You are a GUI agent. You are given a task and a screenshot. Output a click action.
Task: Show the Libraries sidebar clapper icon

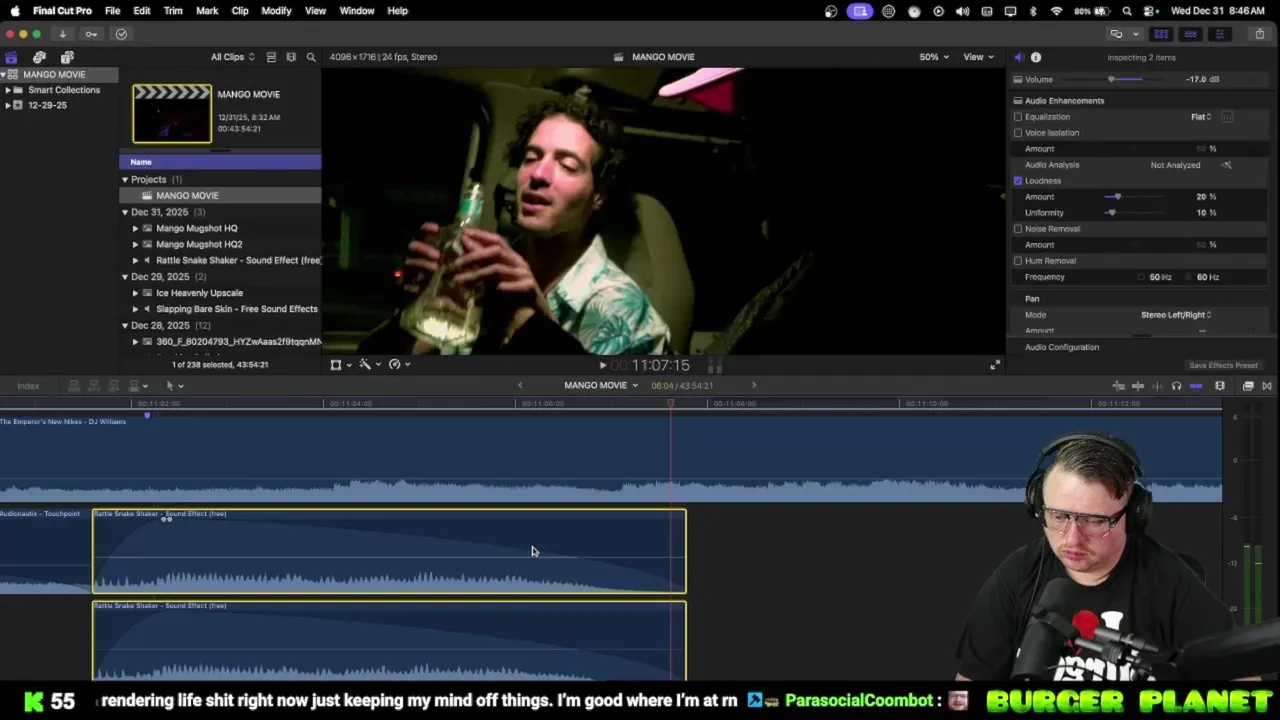(11, 57)
